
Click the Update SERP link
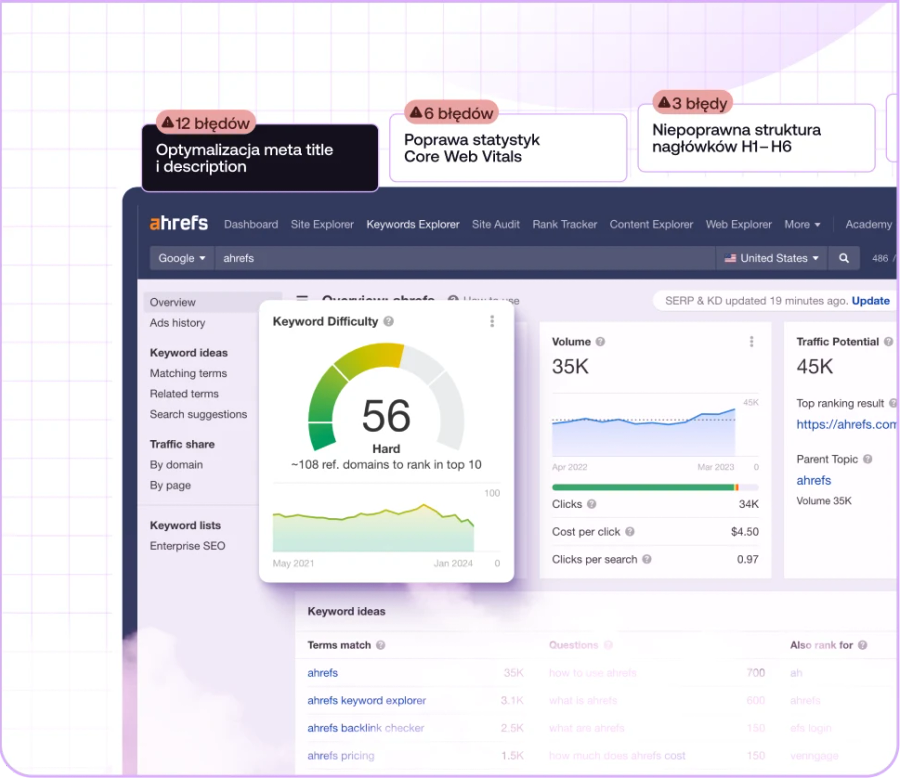(870, 301)
